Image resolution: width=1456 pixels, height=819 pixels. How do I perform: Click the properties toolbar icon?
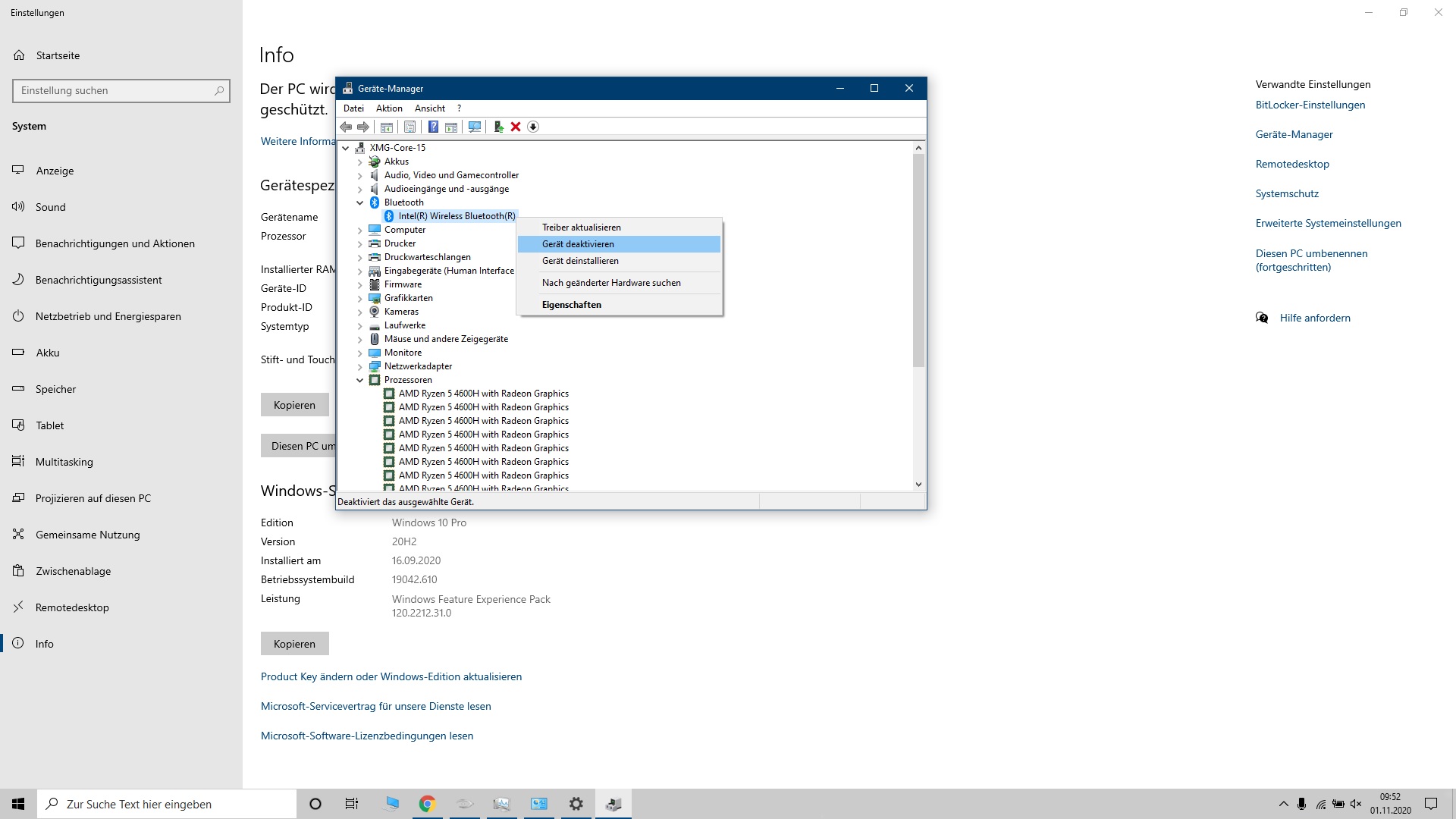[409, 127]
